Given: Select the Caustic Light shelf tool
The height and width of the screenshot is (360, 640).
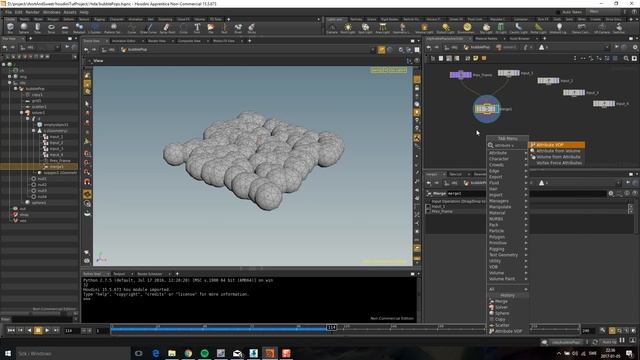Looking at the screenshot, I should pos(518,28).
